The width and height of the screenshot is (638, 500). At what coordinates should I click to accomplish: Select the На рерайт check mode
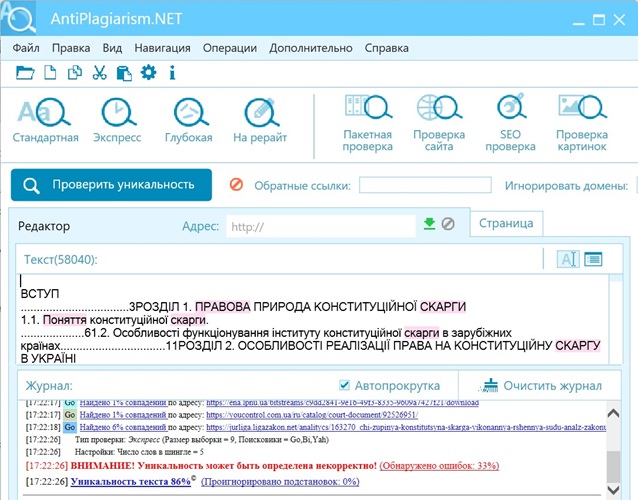(x=260, y=120)
